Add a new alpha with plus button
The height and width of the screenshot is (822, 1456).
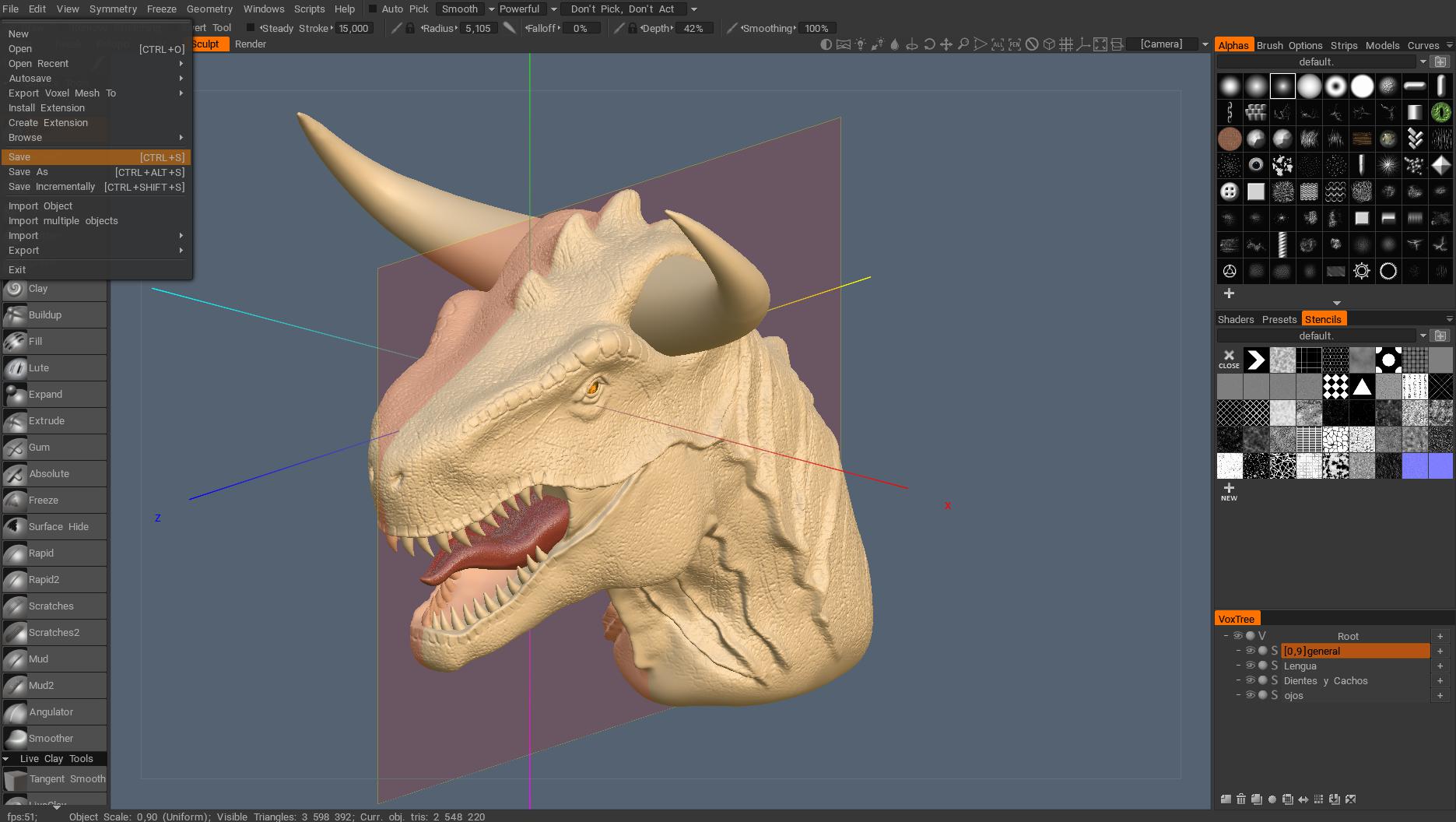[1229, 293]
